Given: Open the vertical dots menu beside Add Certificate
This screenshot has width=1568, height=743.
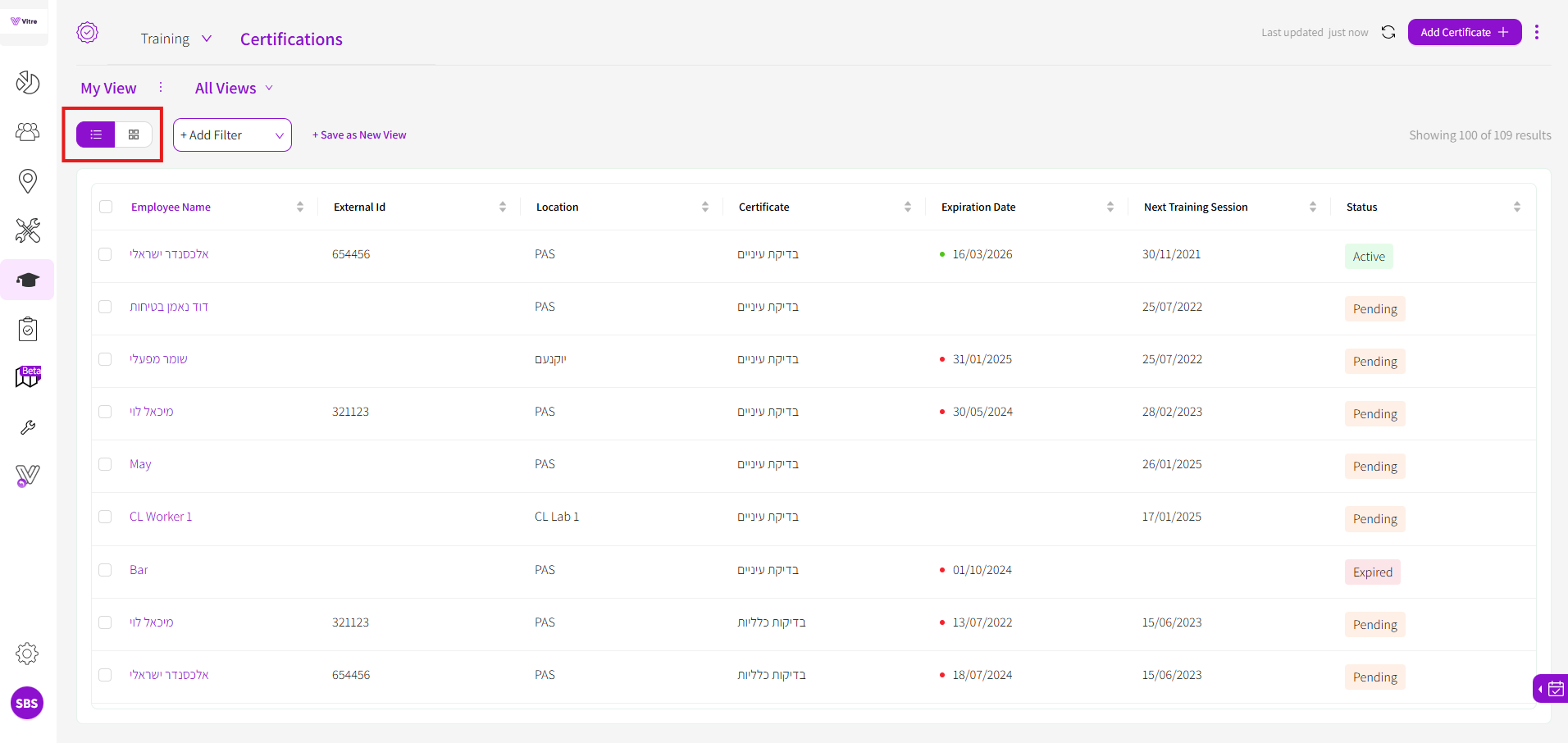Looking at the screenshot, I should [1537, 32].
